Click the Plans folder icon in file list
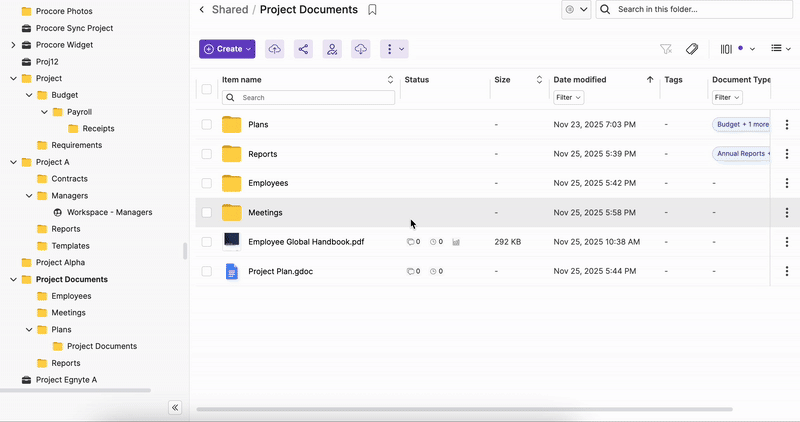800x422 pixels. click(232, 125)
